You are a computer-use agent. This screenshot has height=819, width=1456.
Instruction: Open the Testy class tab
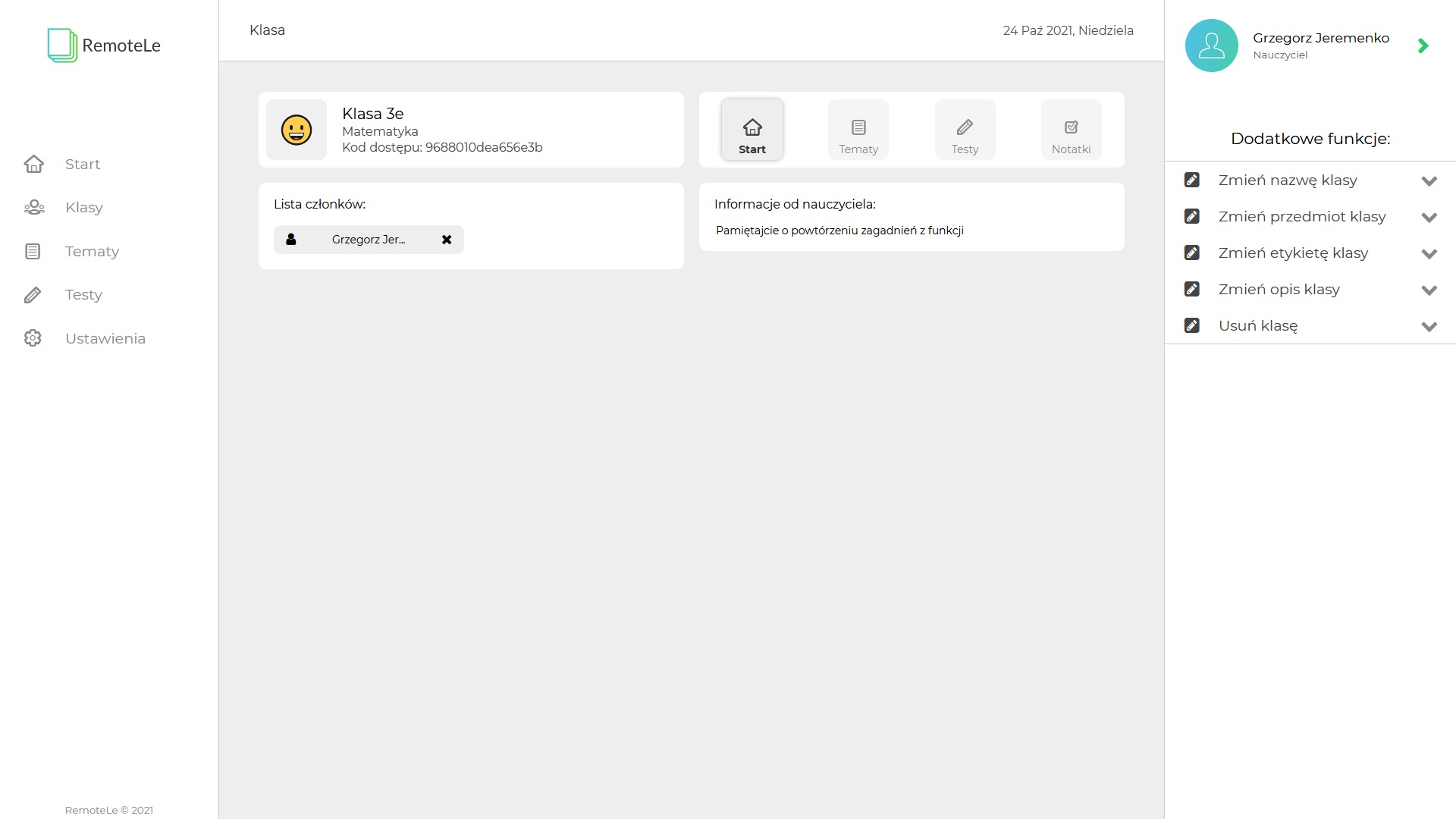pyautogui.click(x=965, y=130)
